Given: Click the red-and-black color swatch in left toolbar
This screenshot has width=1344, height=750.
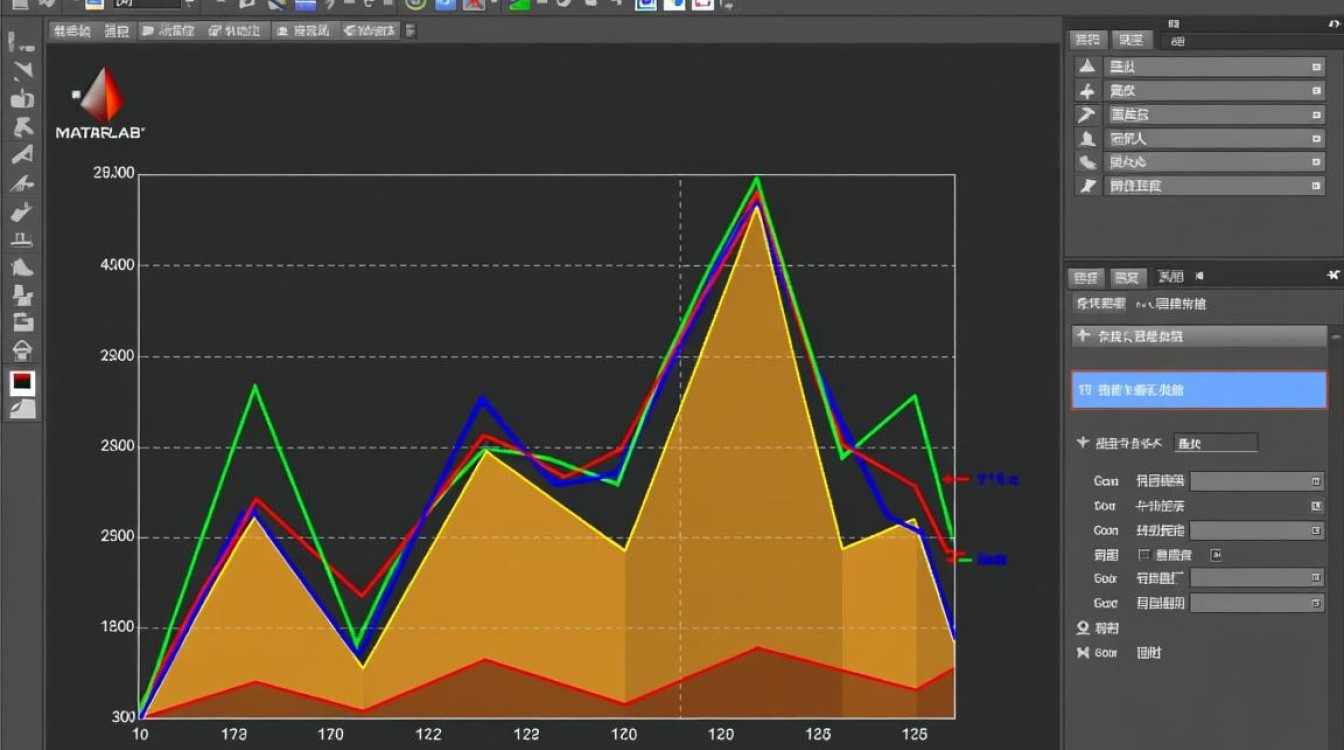Looking at the screenshot, I should (22, 382).
